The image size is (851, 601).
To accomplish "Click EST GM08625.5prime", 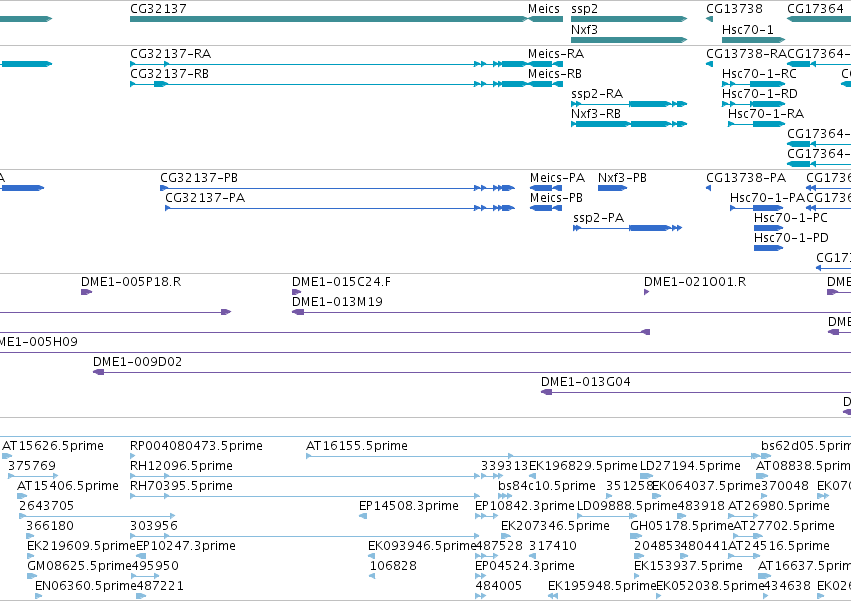I will click(x=33, y=576).
